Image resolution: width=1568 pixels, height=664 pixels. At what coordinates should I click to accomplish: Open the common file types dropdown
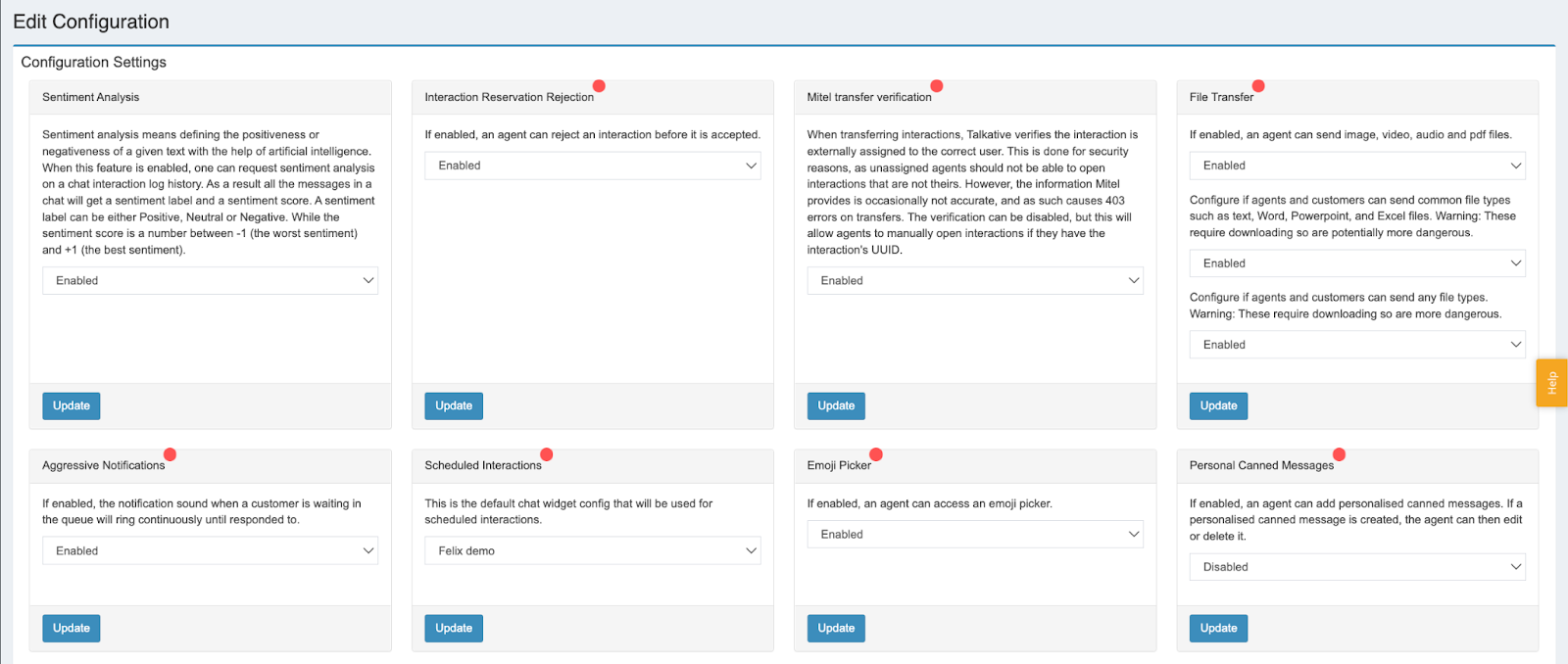click(x=1357, y=263)
